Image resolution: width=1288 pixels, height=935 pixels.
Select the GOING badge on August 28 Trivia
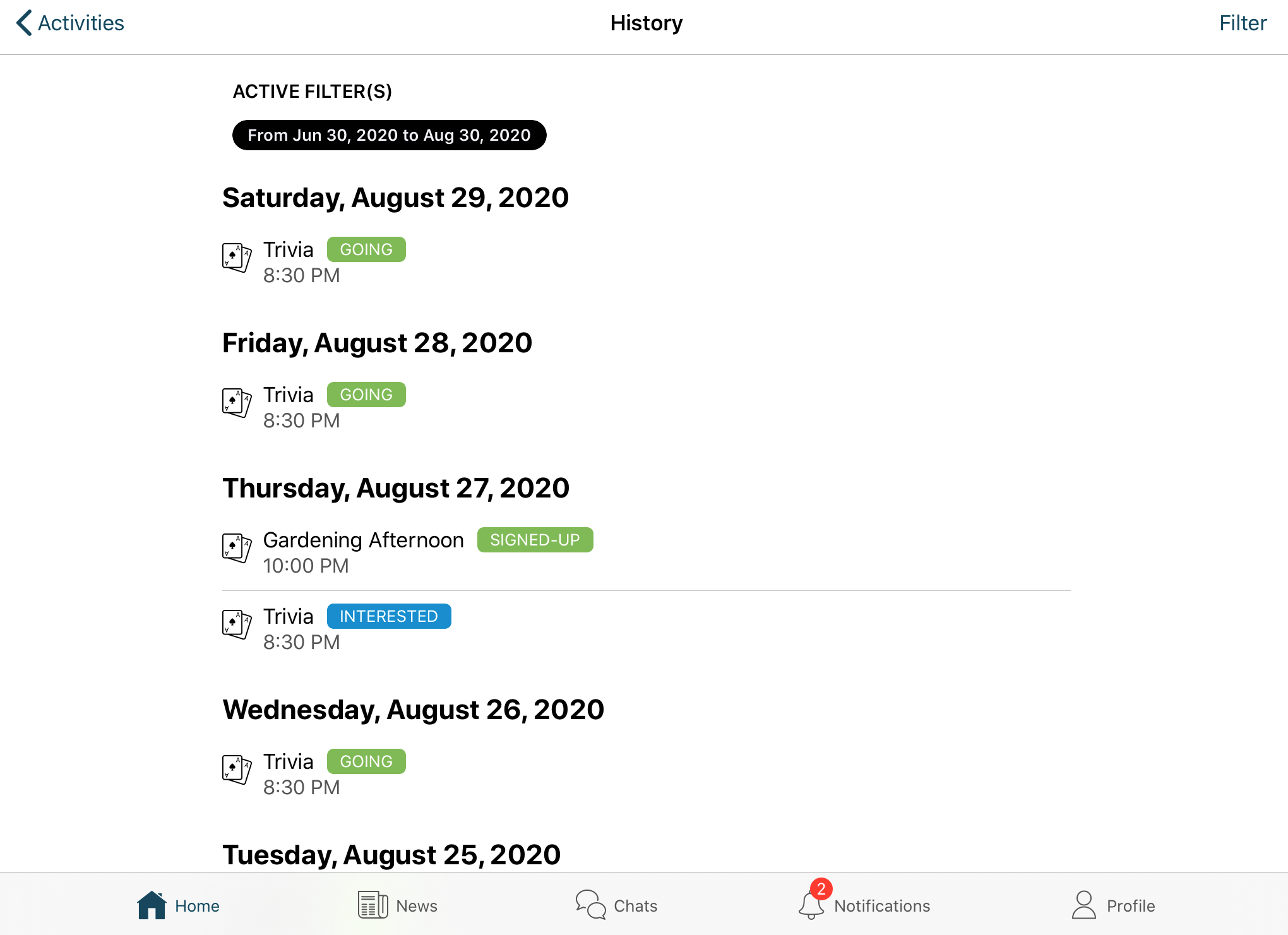click(x=366, y=395)
